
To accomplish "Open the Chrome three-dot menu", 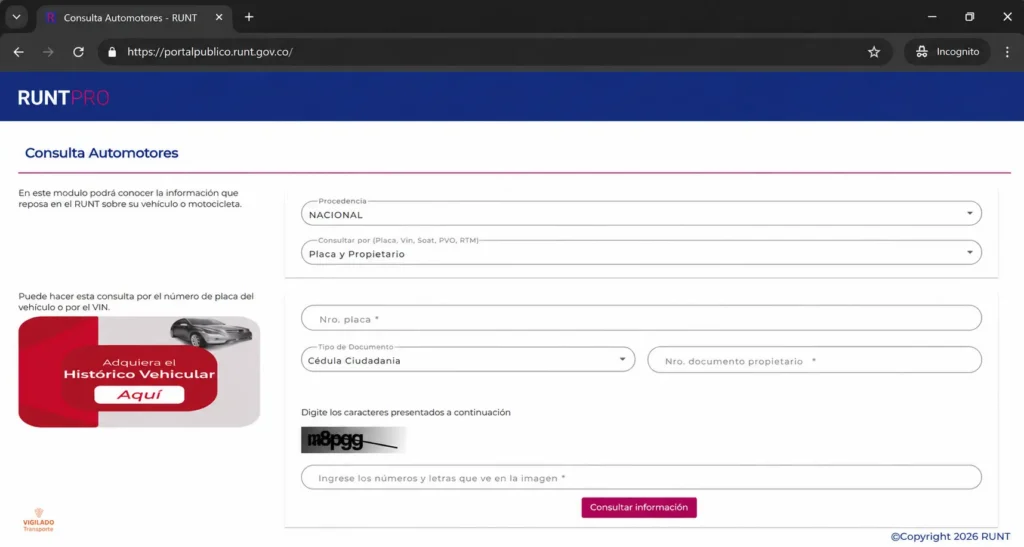I will pyautogui.click(x=1007, y=52).
